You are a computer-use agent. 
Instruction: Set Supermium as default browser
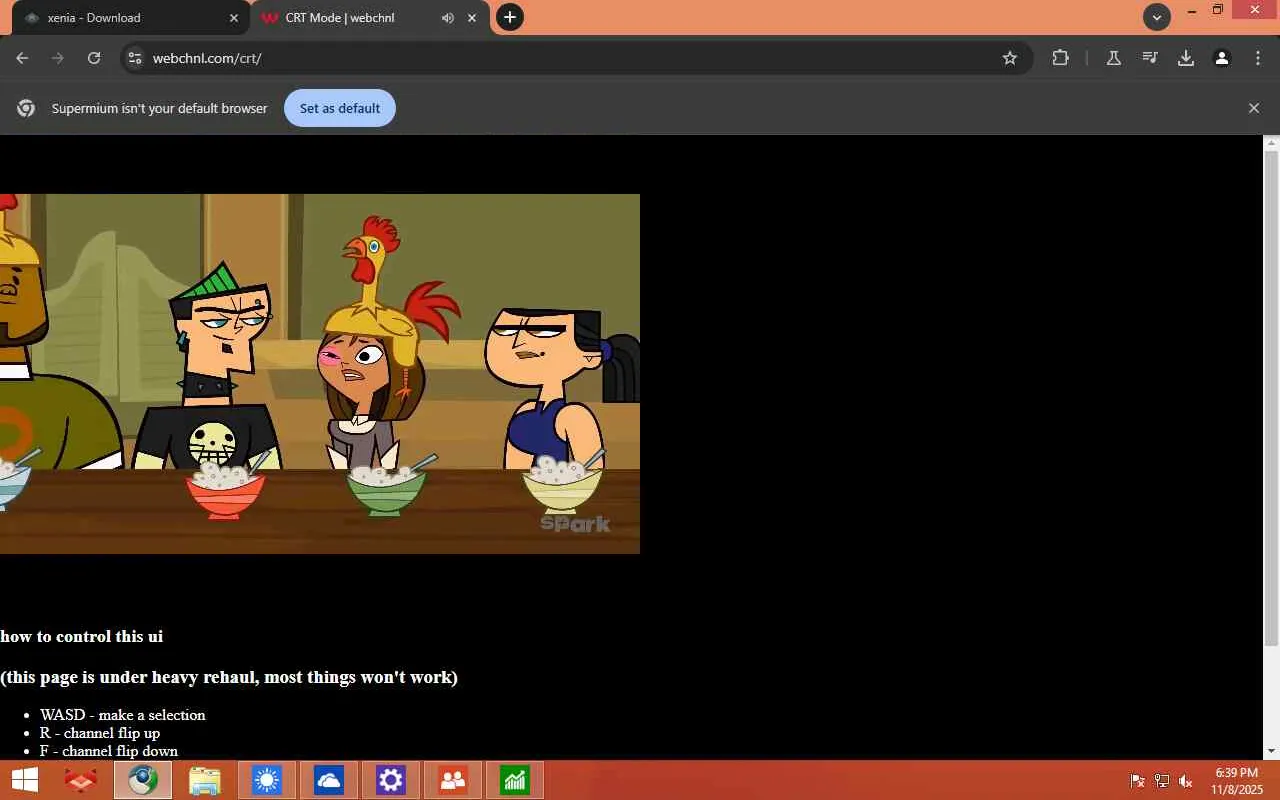(x=340, y=108)
